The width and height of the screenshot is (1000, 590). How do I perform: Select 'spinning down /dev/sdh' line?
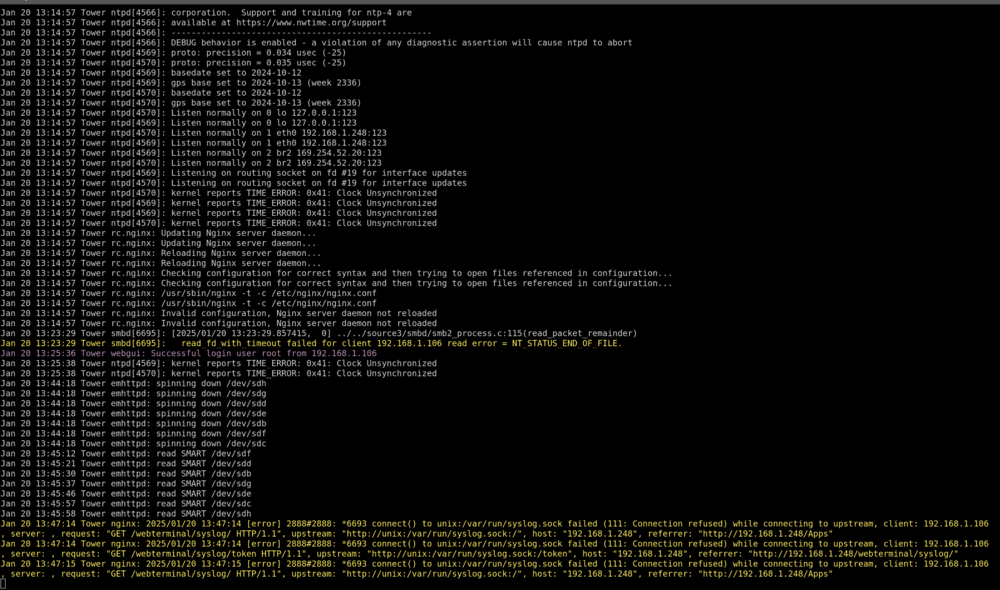pyautogui.click(x=133, y=383)
